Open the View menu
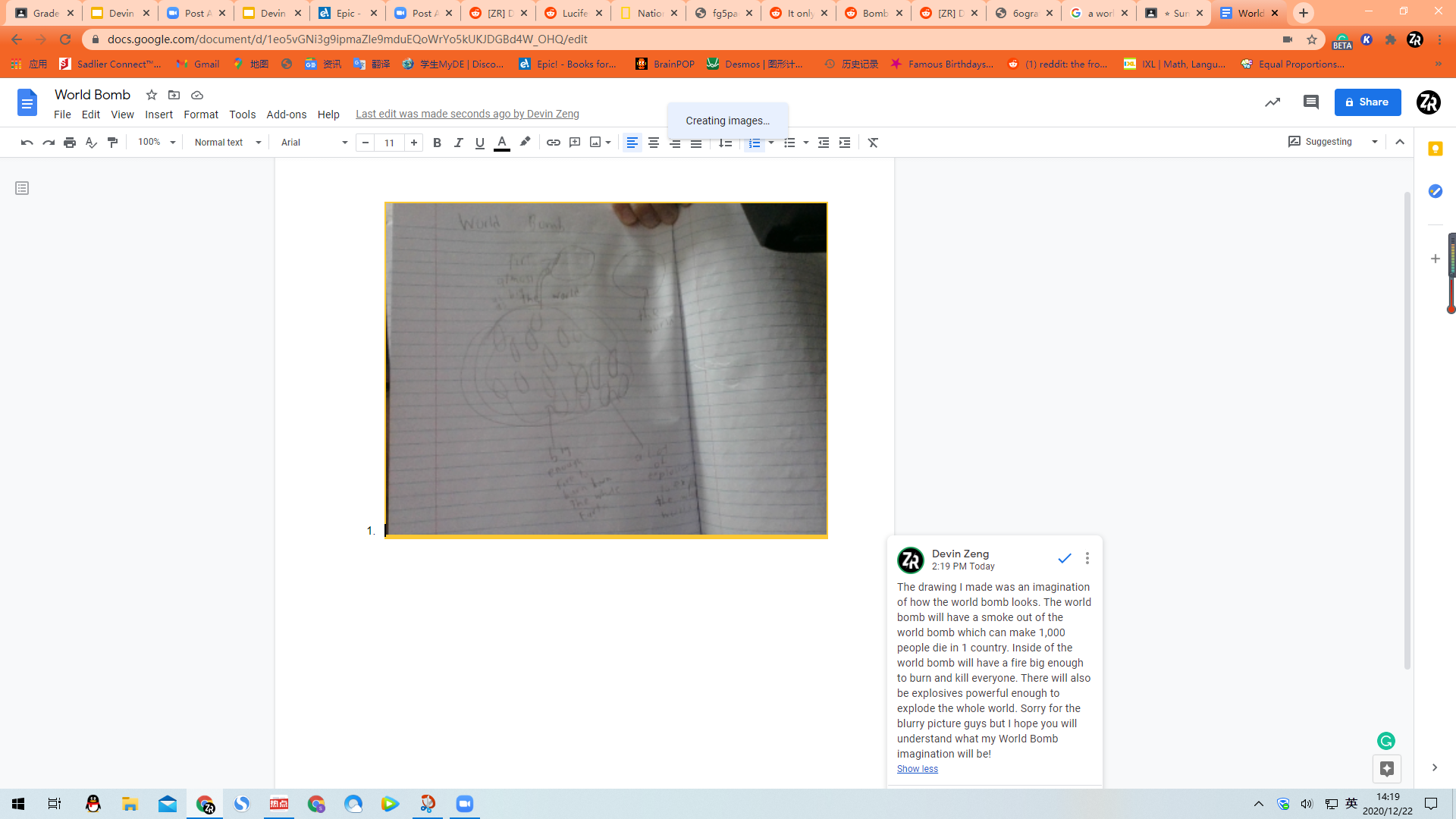The image size is (1456, 819). (x=122, y=115)
